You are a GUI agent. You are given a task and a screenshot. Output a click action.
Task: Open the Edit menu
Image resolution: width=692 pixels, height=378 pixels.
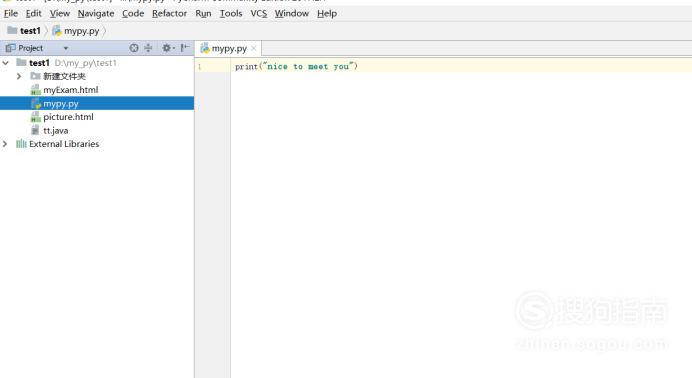coord(34,14)
